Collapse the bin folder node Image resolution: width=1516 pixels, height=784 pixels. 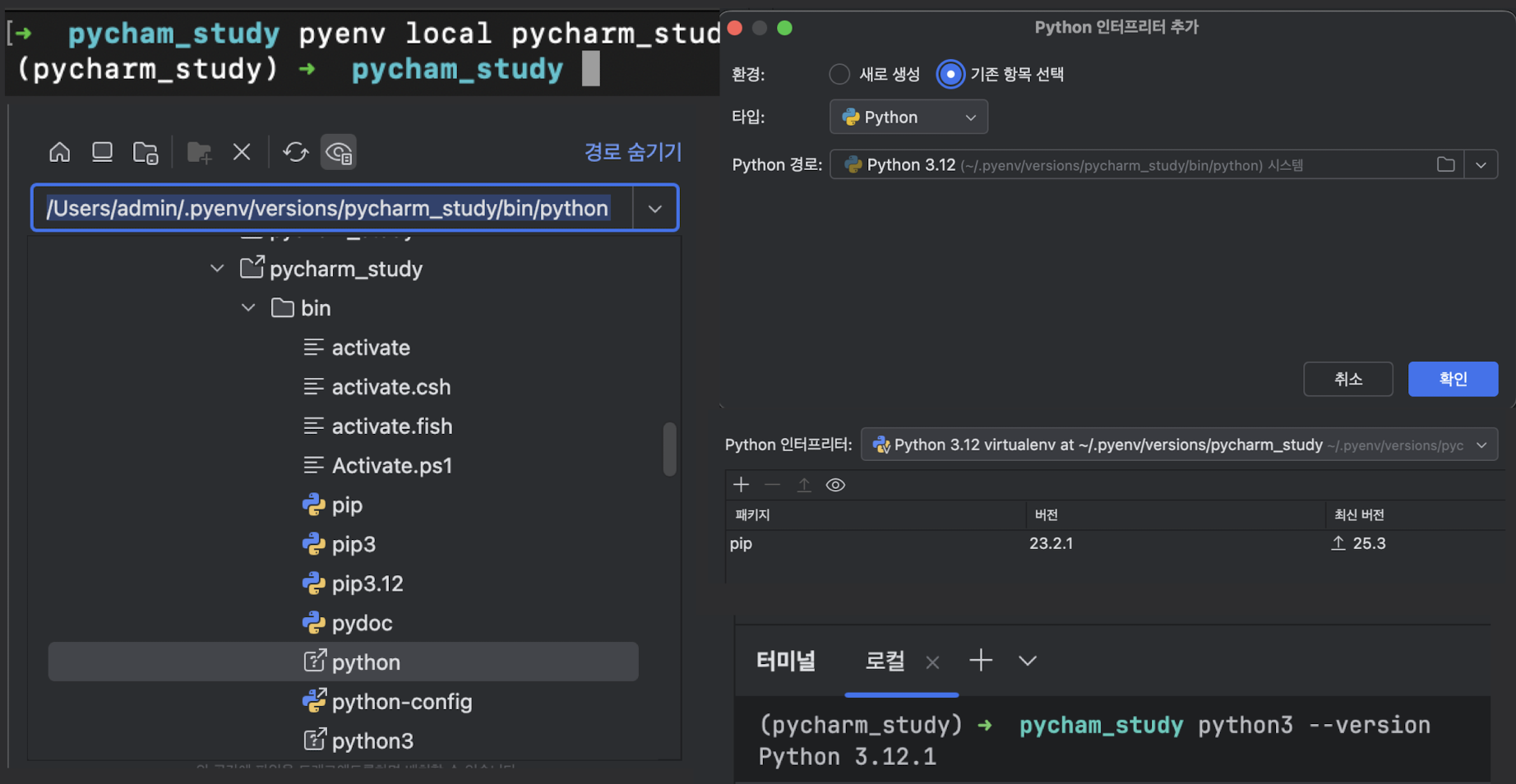(x=248, y=308)
